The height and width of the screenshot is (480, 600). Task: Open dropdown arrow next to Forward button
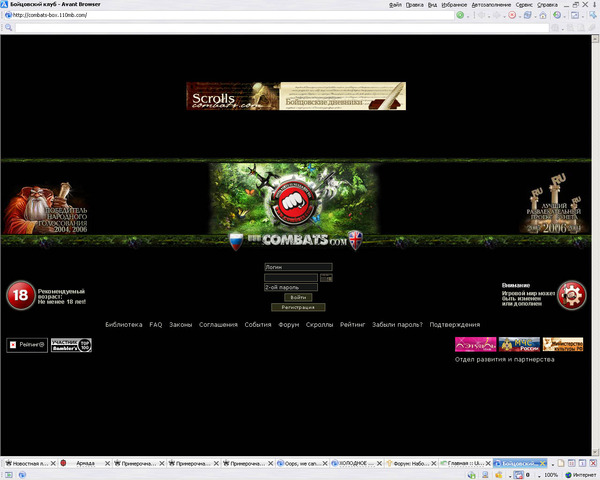tap(504, 16)
